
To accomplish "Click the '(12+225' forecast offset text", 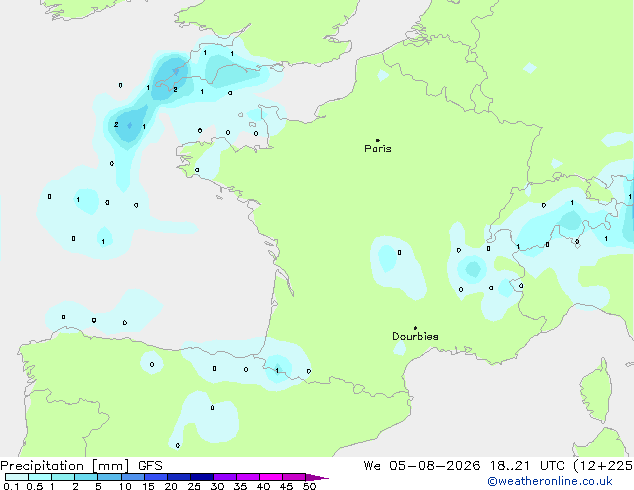I will coord(603,466).
